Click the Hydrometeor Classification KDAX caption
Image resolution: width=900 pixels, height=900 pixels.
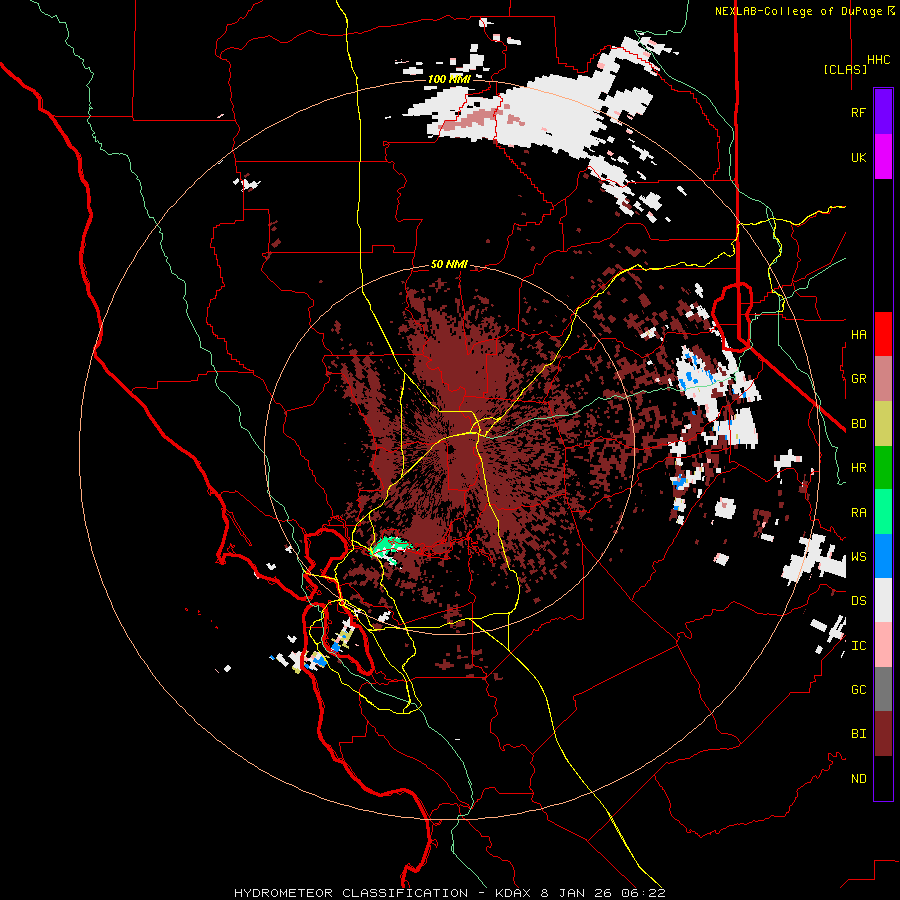pos(449,893)
